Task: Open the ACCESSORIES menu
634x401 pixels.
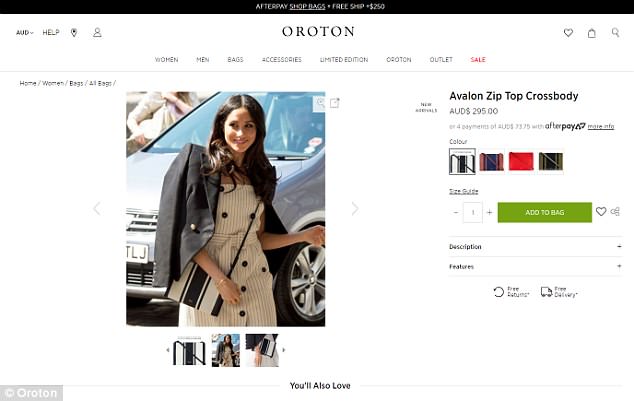Action: (282, 59)
